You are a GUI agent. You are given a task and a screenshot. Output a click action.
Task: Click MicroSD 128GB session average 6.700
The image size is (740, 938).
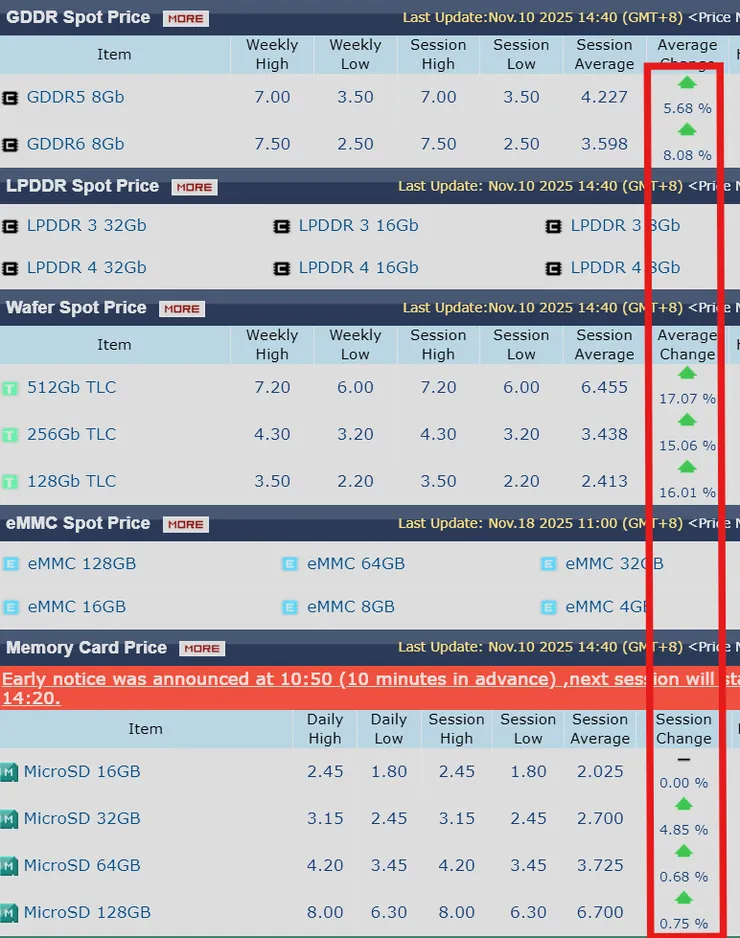(600, 912)
